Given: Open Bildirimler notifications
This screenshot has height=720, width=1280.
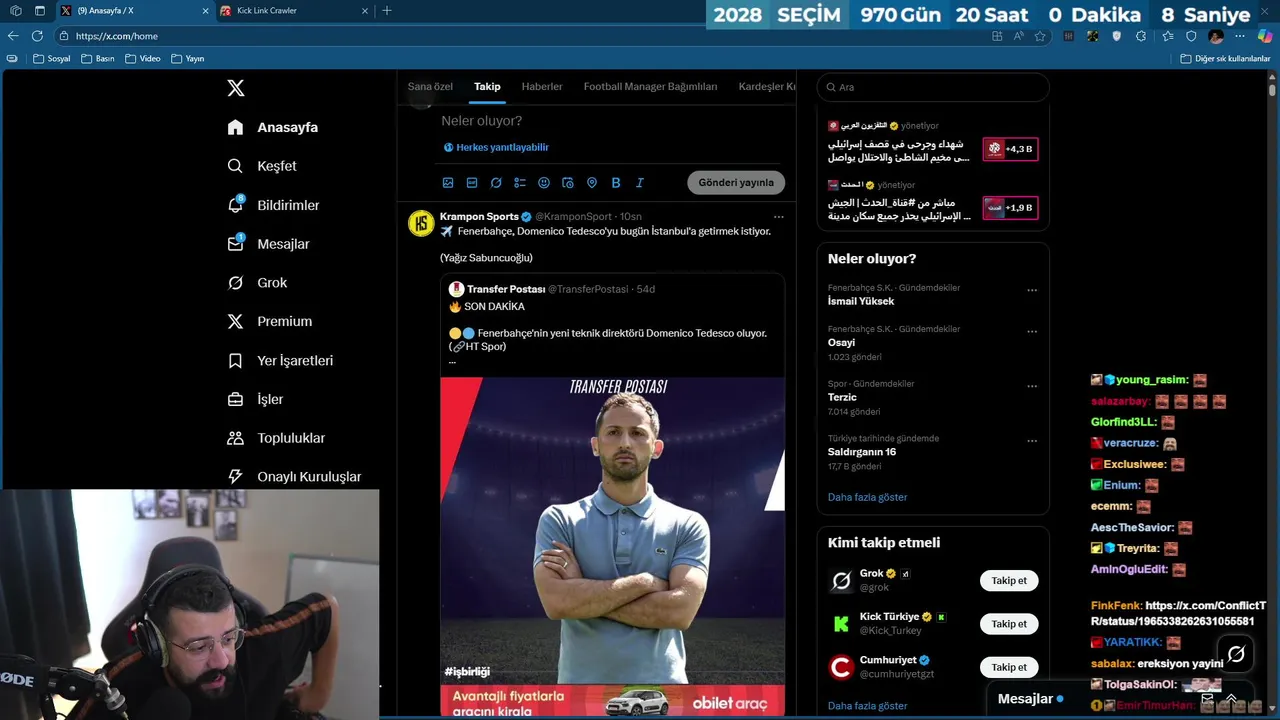Looking at the screenshot, I should click(274, 205).
